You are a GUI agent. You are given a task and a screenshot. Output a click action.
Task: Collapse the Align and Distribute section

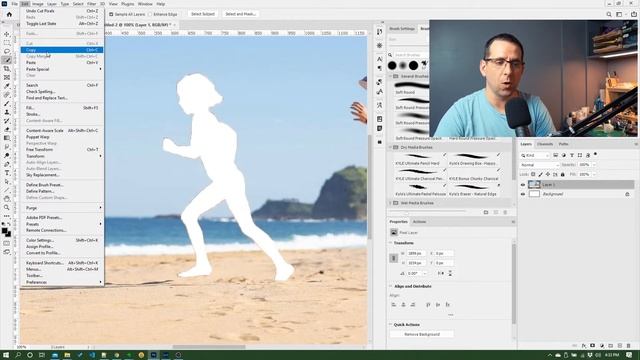(x=391, y=287)
